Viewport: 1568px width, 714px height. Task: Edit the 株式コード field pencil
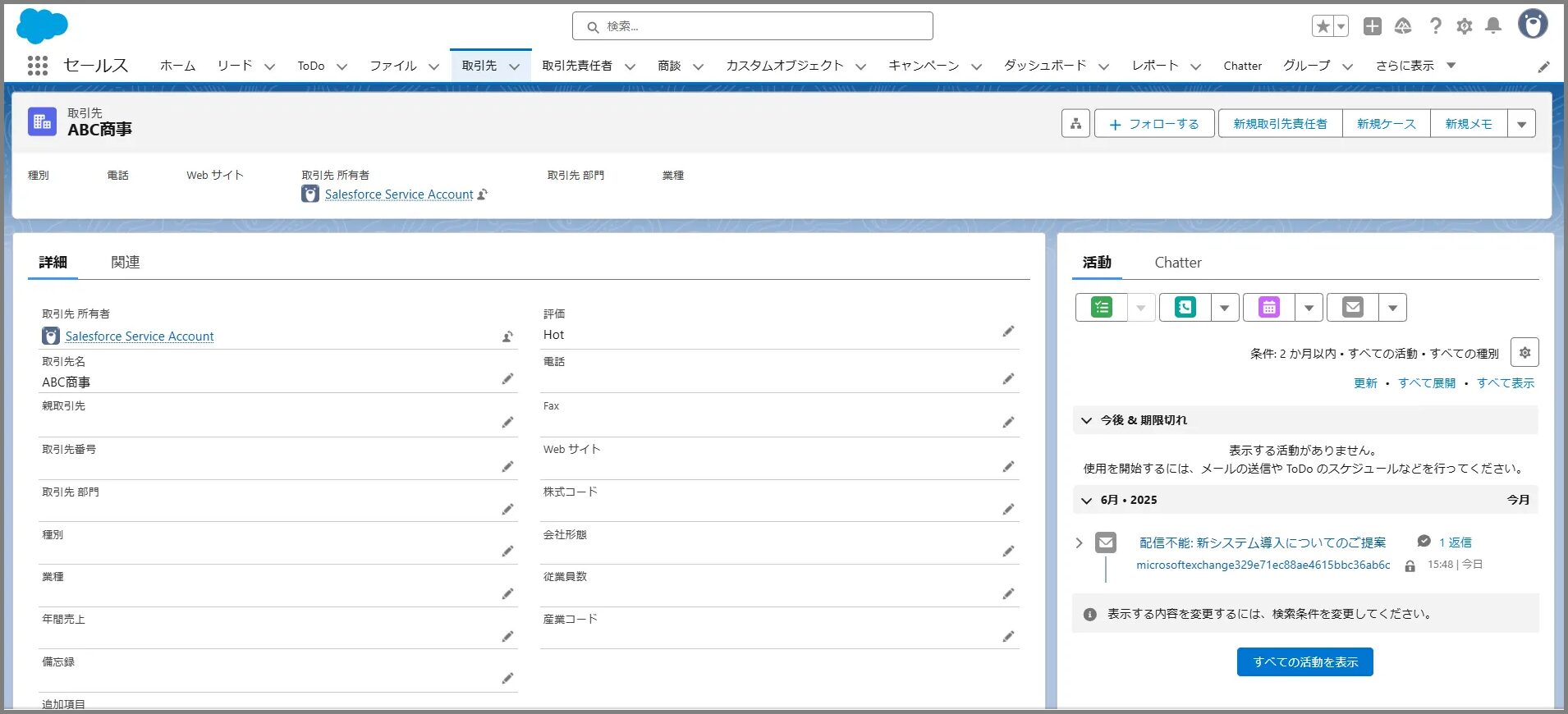(1009, 510)
